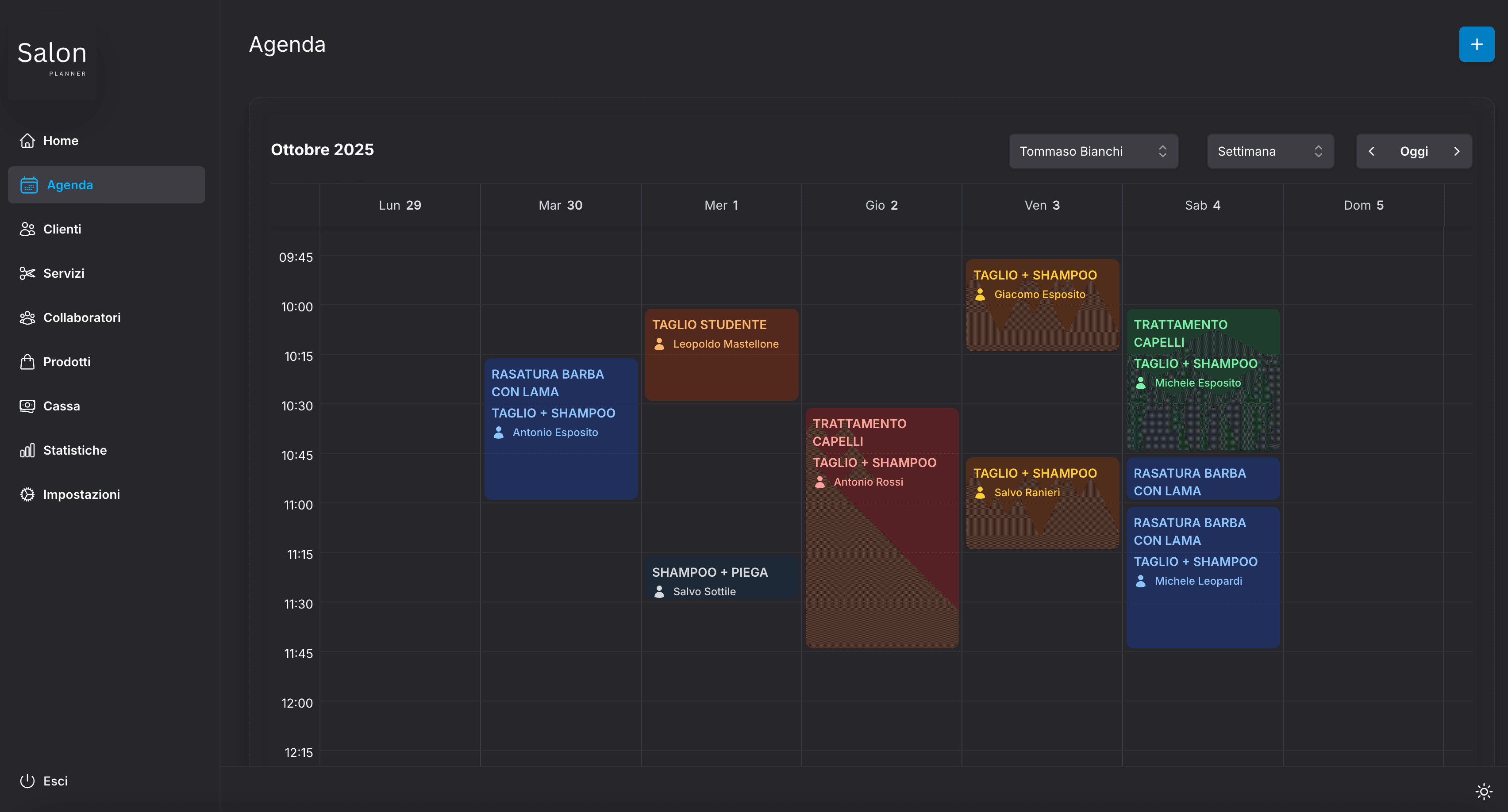Click the Statistiche bar chart icon

pyautogui.click(x=27, y=450)
